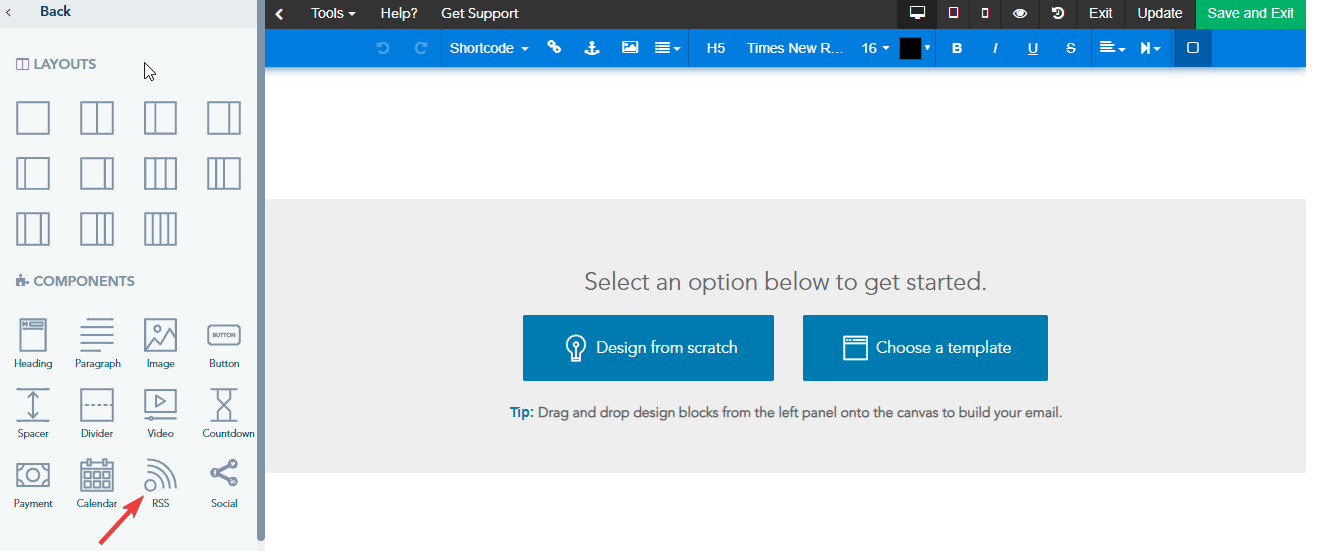
Task: Open the text alignment dropdown
Action: tap(1112, 48)
